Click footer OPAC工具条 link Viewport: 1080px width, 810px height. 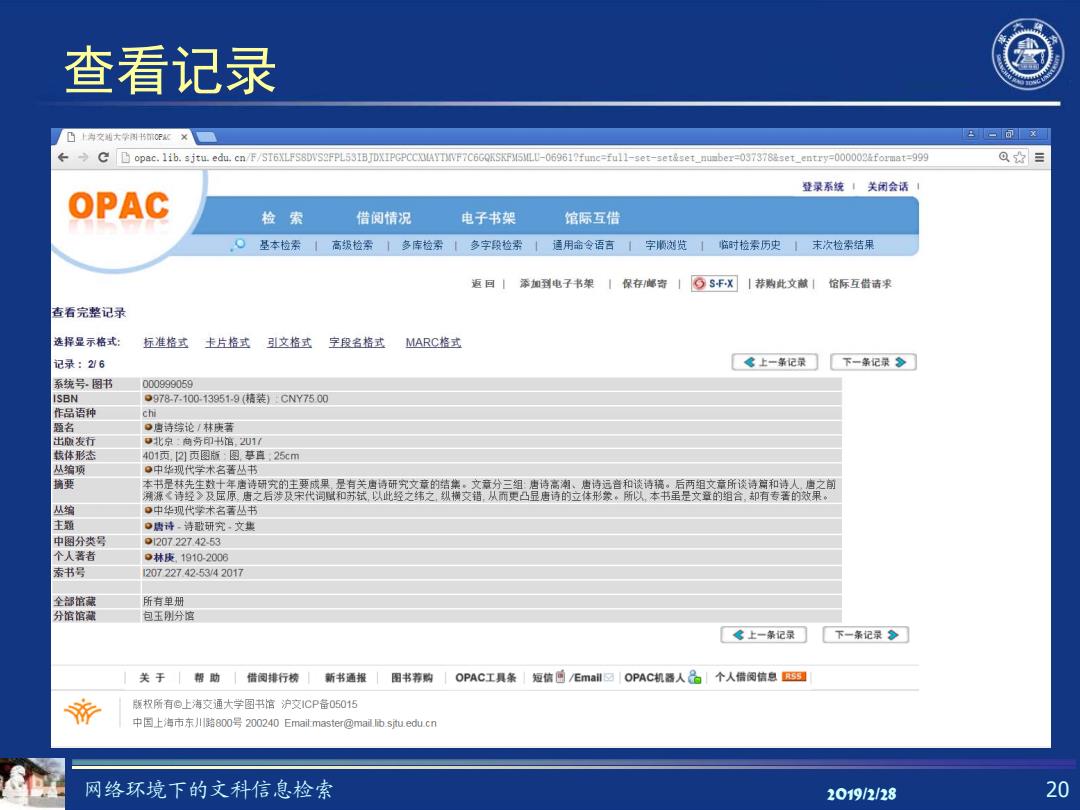pyautogui.click(x=486, y=678)
